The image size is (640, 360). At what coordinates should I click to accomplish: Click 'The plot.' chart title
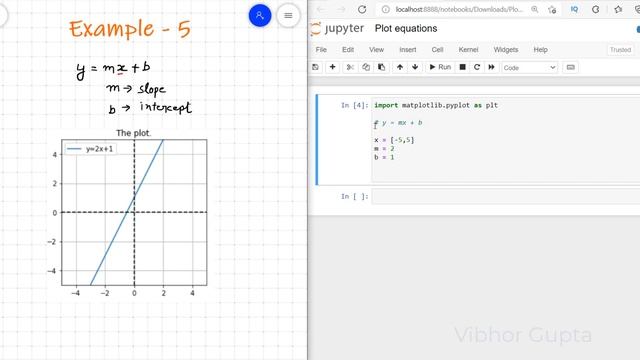click(133, 133)
